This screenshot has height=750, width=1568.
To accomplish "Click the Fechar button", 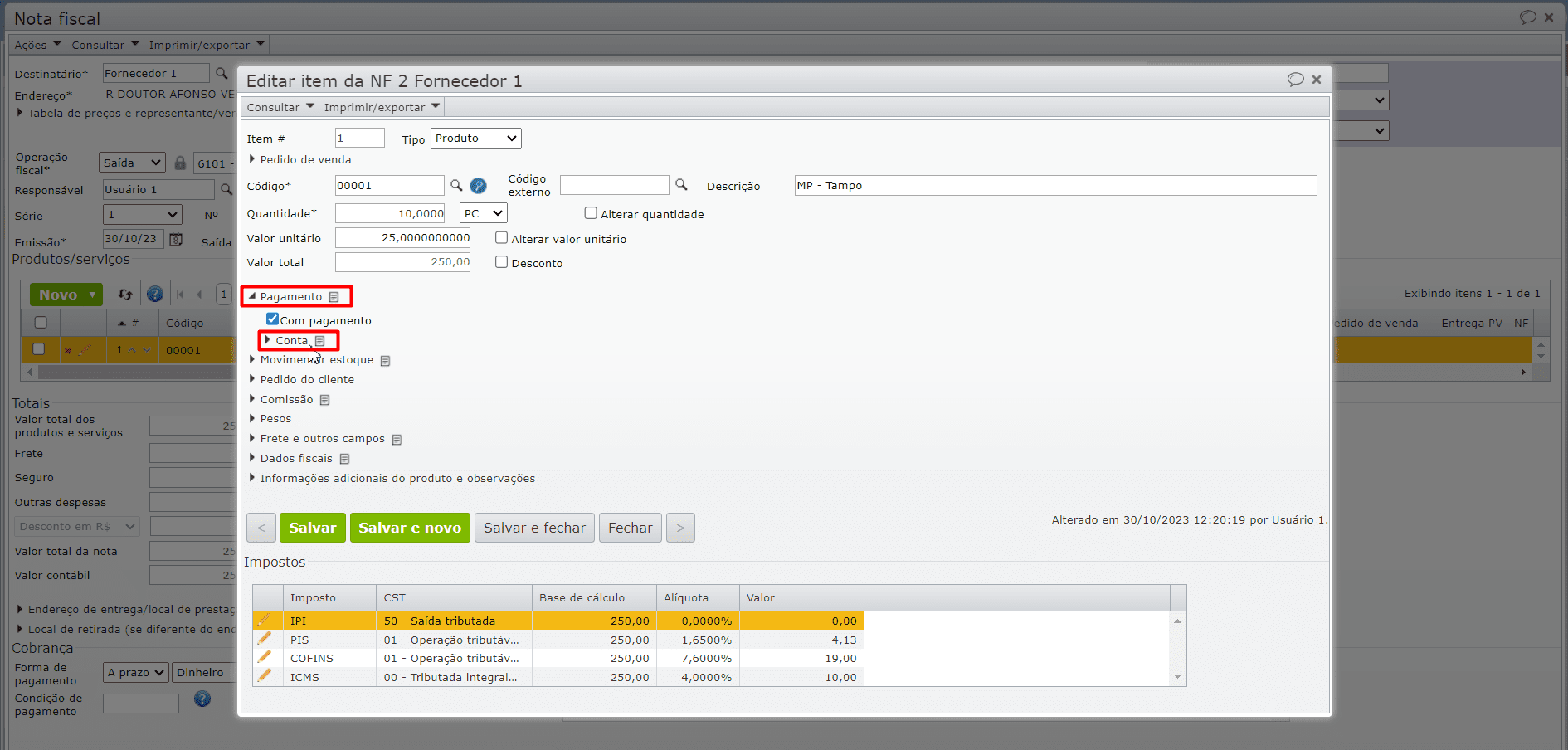I will [631, 528].
